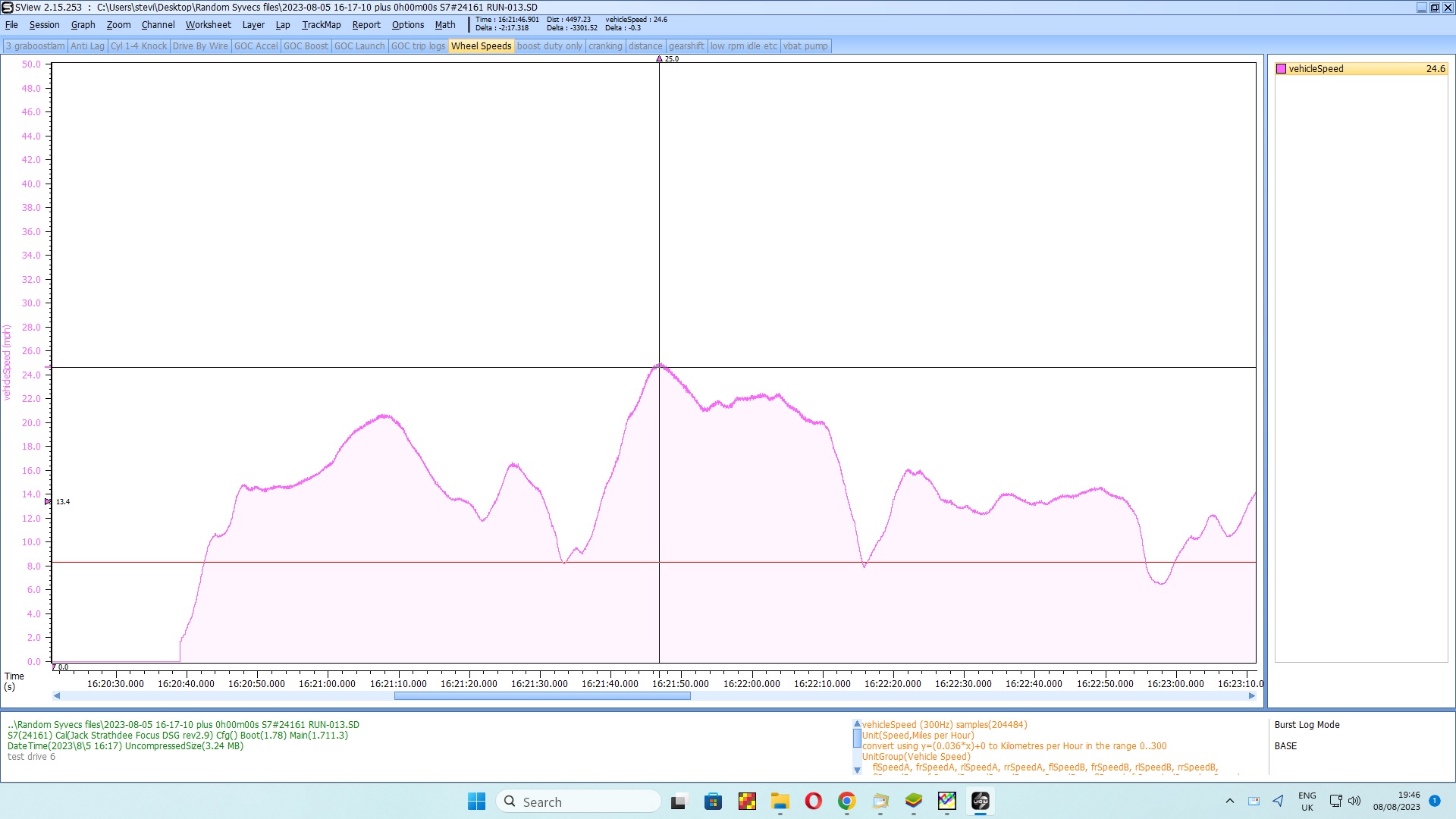Select the Anti Lag worksheet tab
The height and width of the screenshot is (819, 1456).
[x=87, y=46]
